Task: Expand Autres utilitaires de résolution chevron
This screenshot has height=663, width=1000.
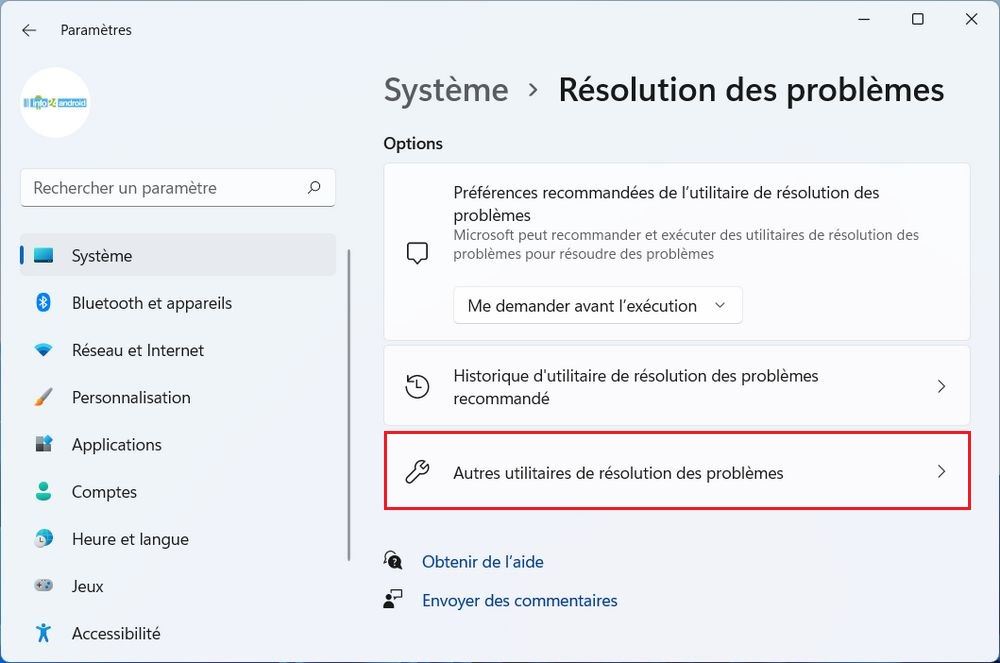Action: pyautogui.click(x=940, y=472)
